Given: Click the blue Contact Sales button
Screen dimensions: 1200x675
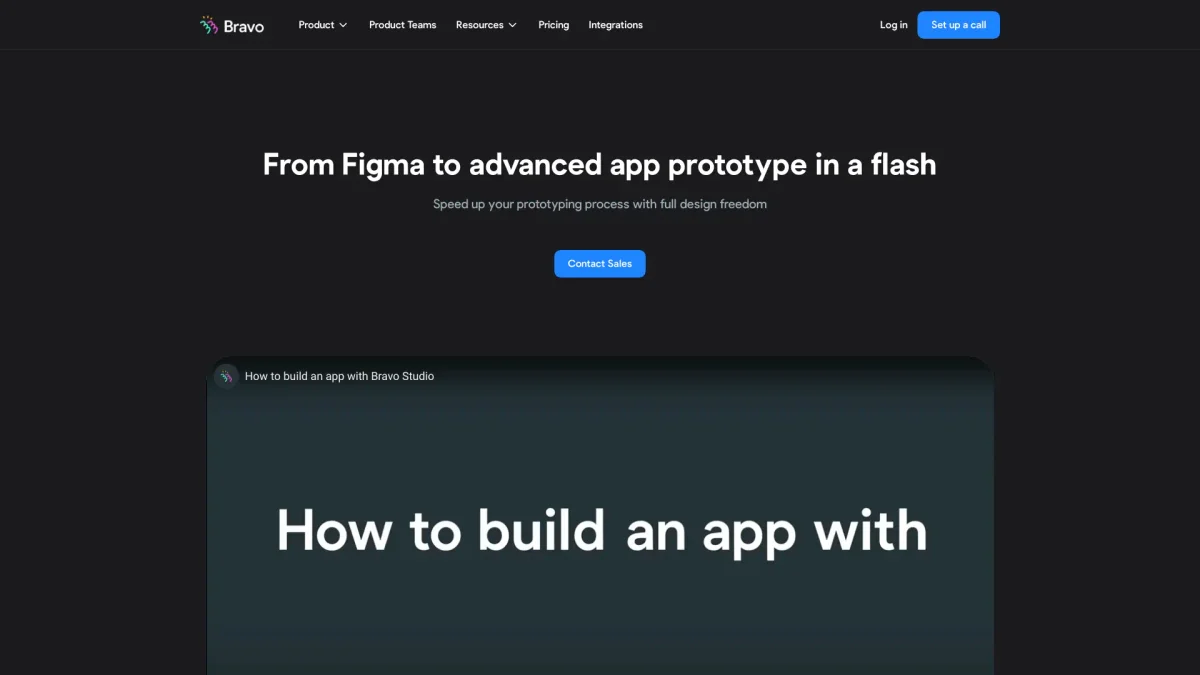Looking at the screenshot, I should point(600,264).
